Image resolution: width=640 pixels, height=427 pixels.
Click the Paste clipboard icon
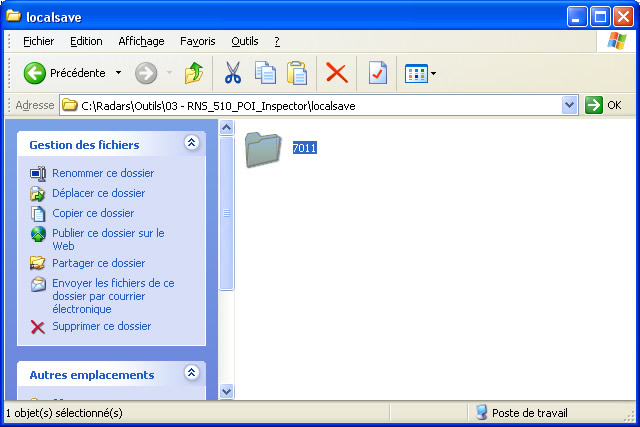pos(297,73)
